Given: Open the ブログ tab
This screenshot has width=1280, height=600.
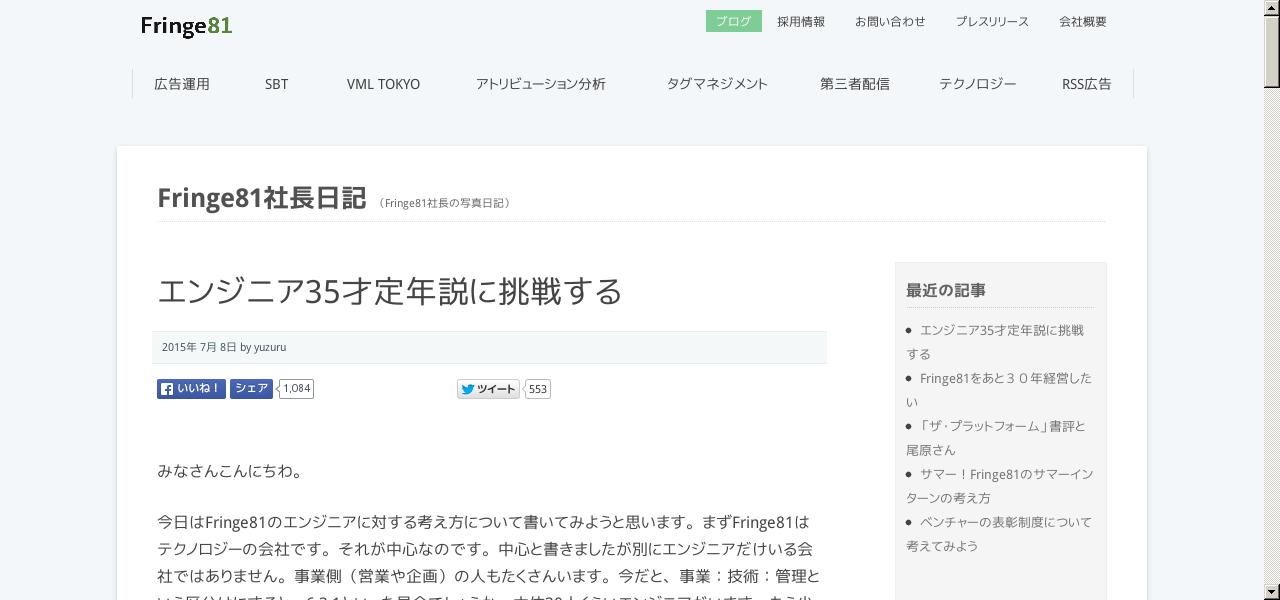Looking at the screenshot, I should [733, 21].
